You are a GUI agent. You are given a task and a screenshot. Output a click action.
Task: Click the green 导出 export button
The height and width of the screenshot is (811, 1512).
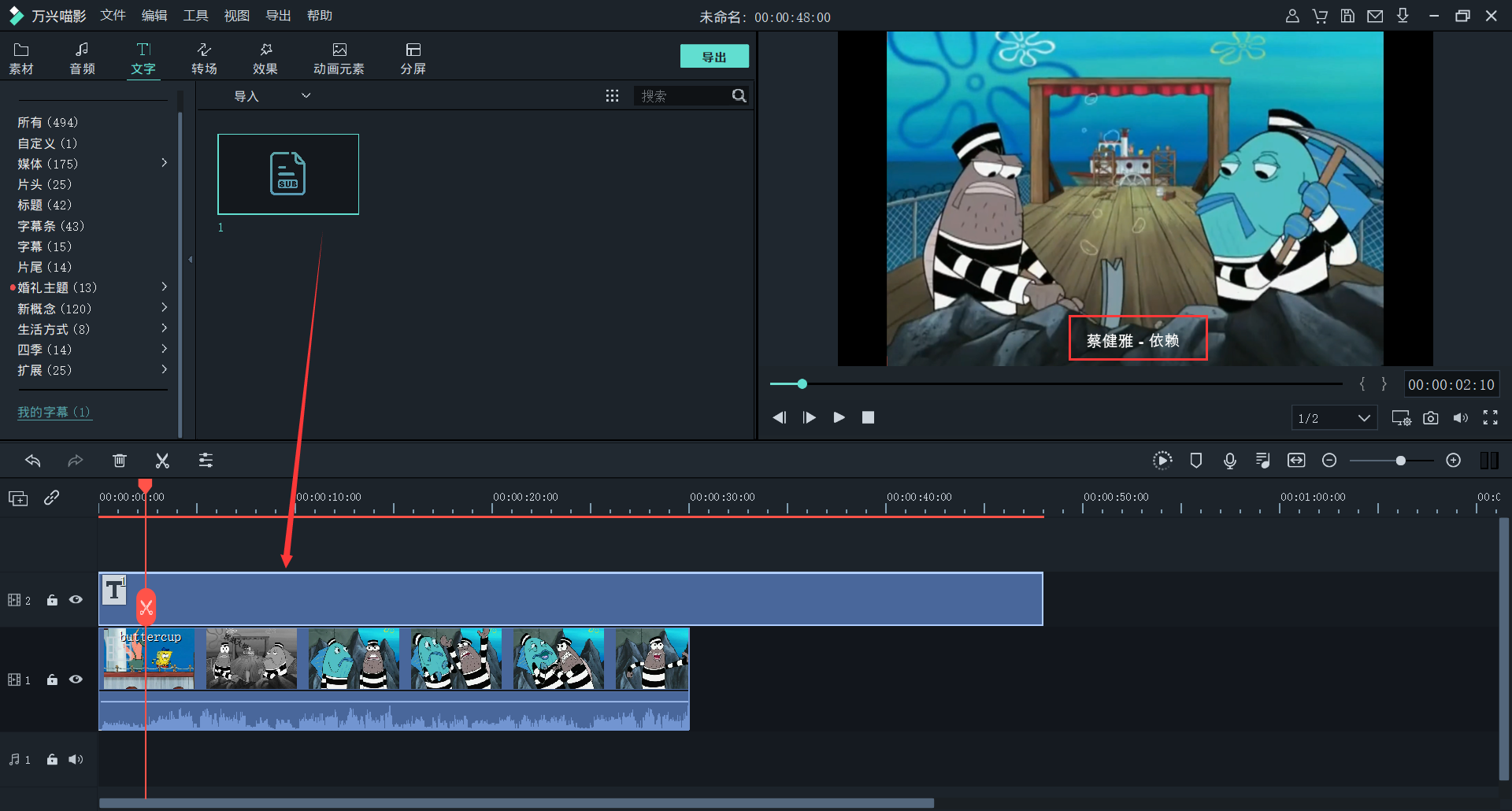713,57
